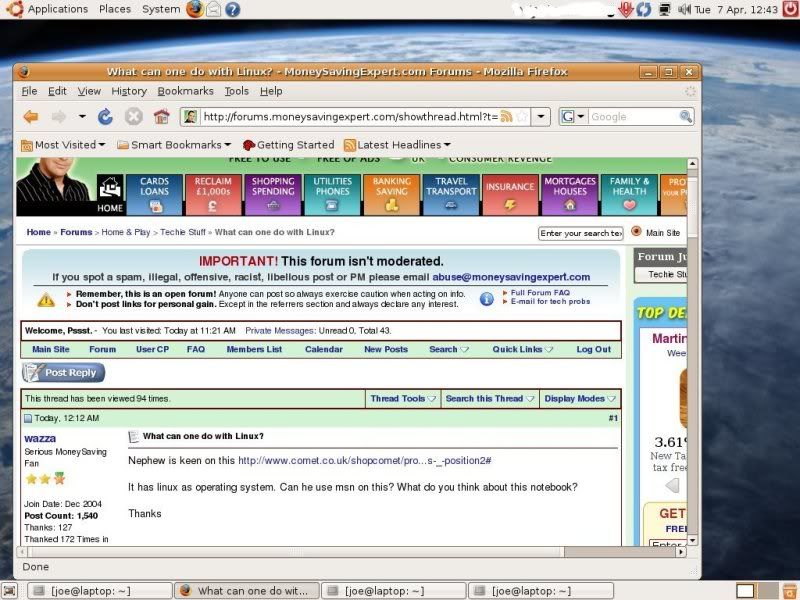The image size is (800, 600).
Task: Open the Bookmarks menu in Firefox
Action: pyautogui.click(x=185, y=91)
